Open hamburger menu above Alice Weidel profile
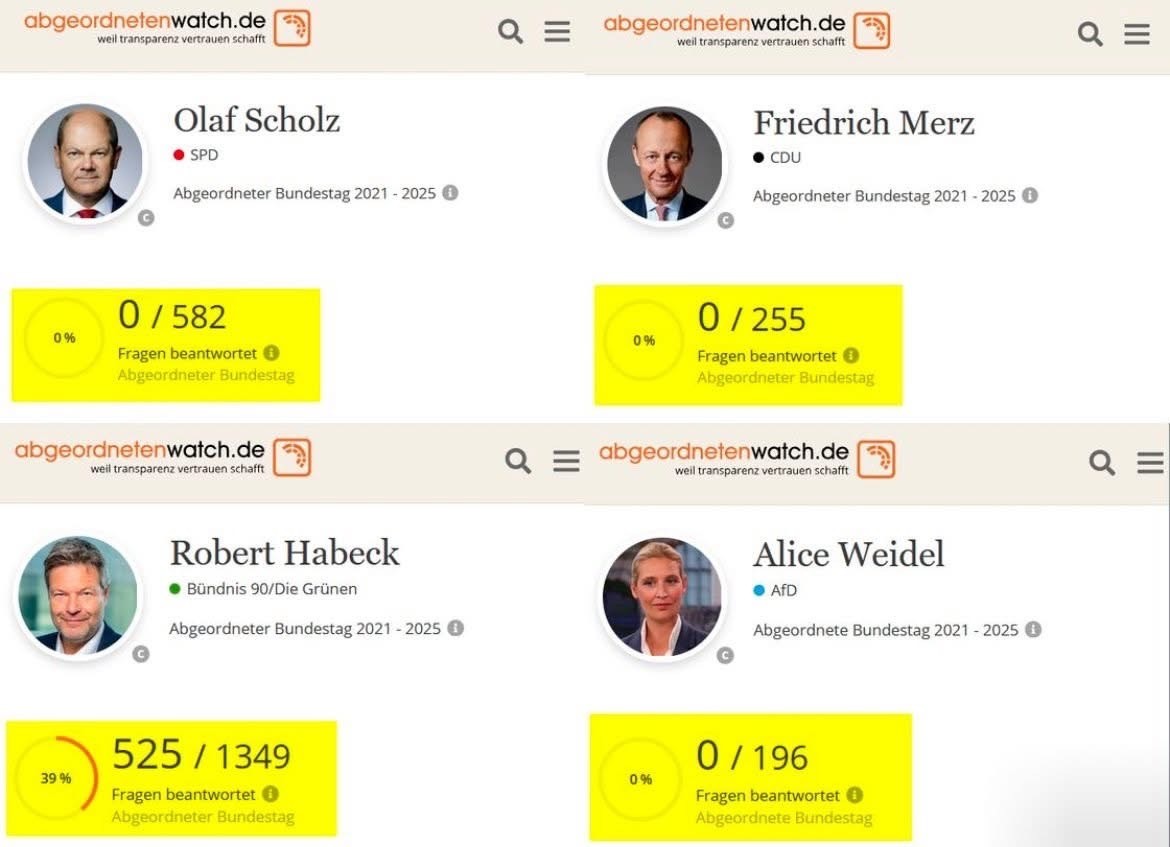 pyautogui.click(x=1150, y=463)
